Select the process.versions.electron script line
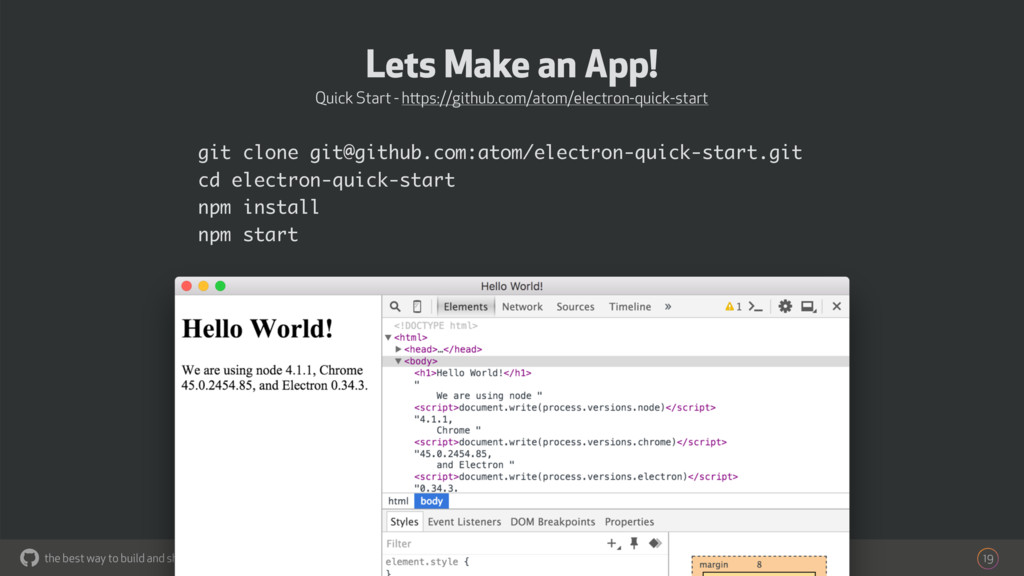This screenshot has width=1024, height=576. (575, 477)
